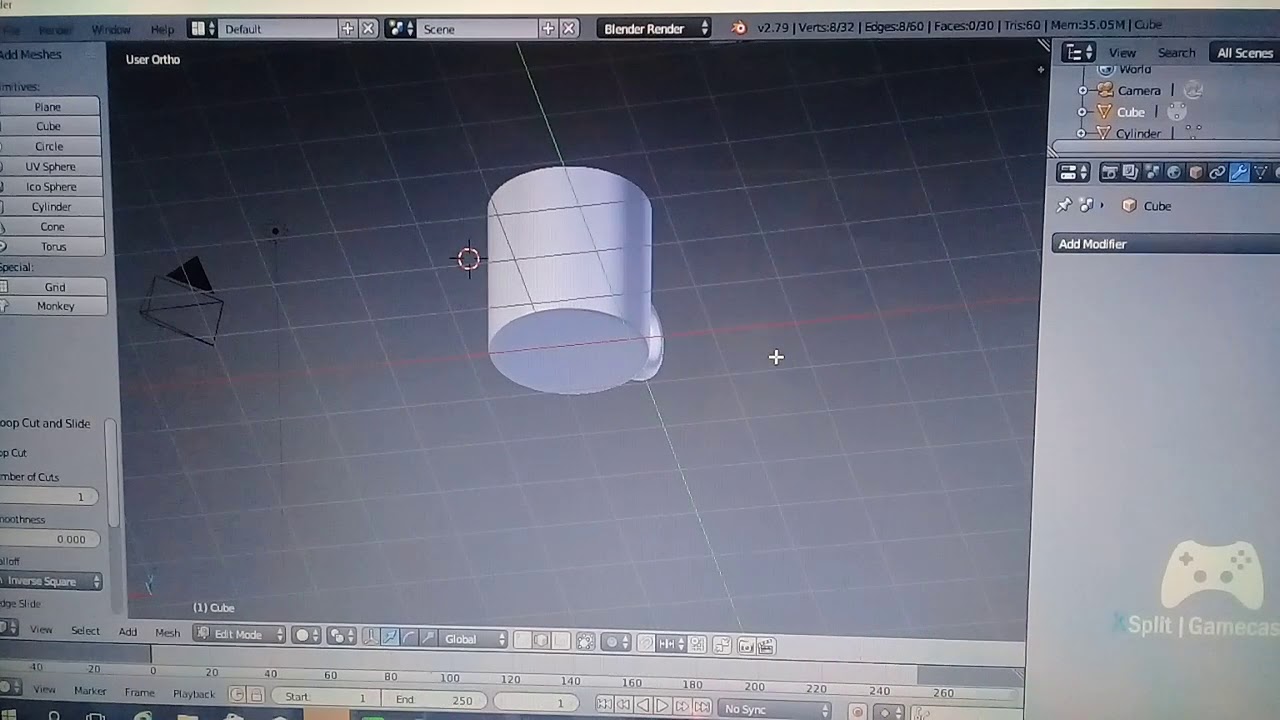Click the Number of Cuts slider field
The image size is (1280, 720).
point(49,497)
